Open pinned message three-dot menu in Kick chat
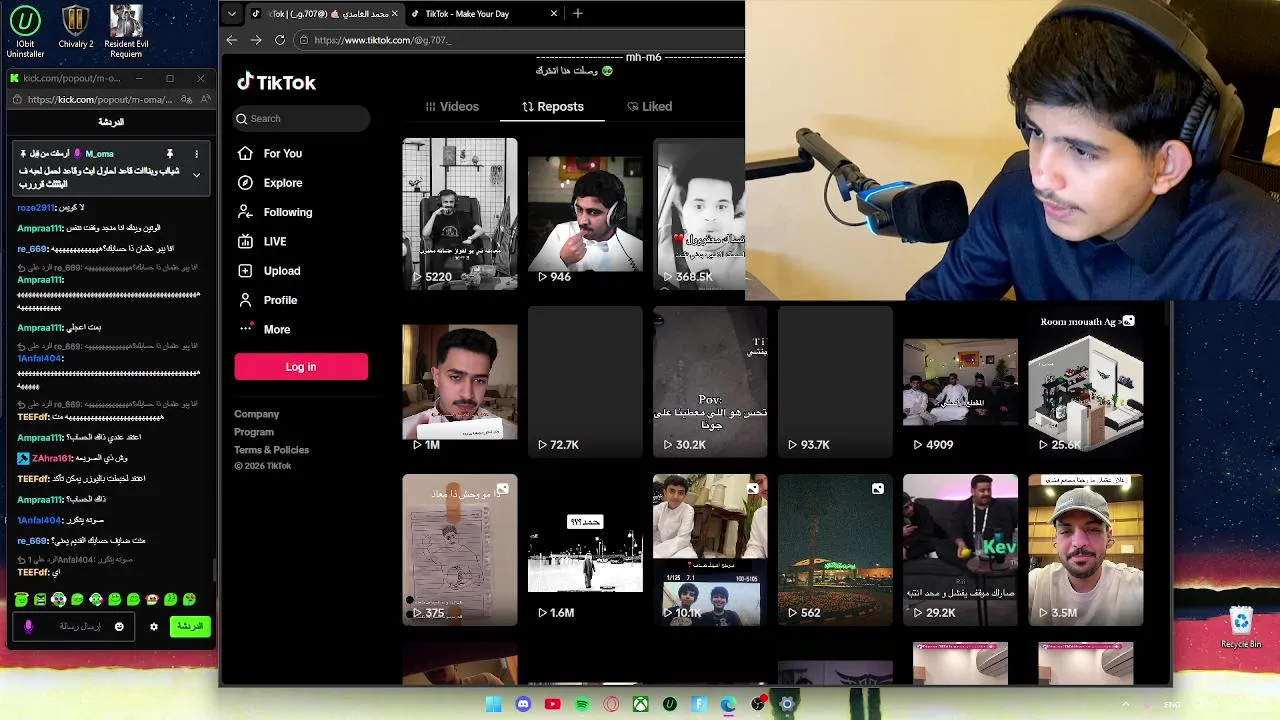1280x720 pixels. (196, 154)
